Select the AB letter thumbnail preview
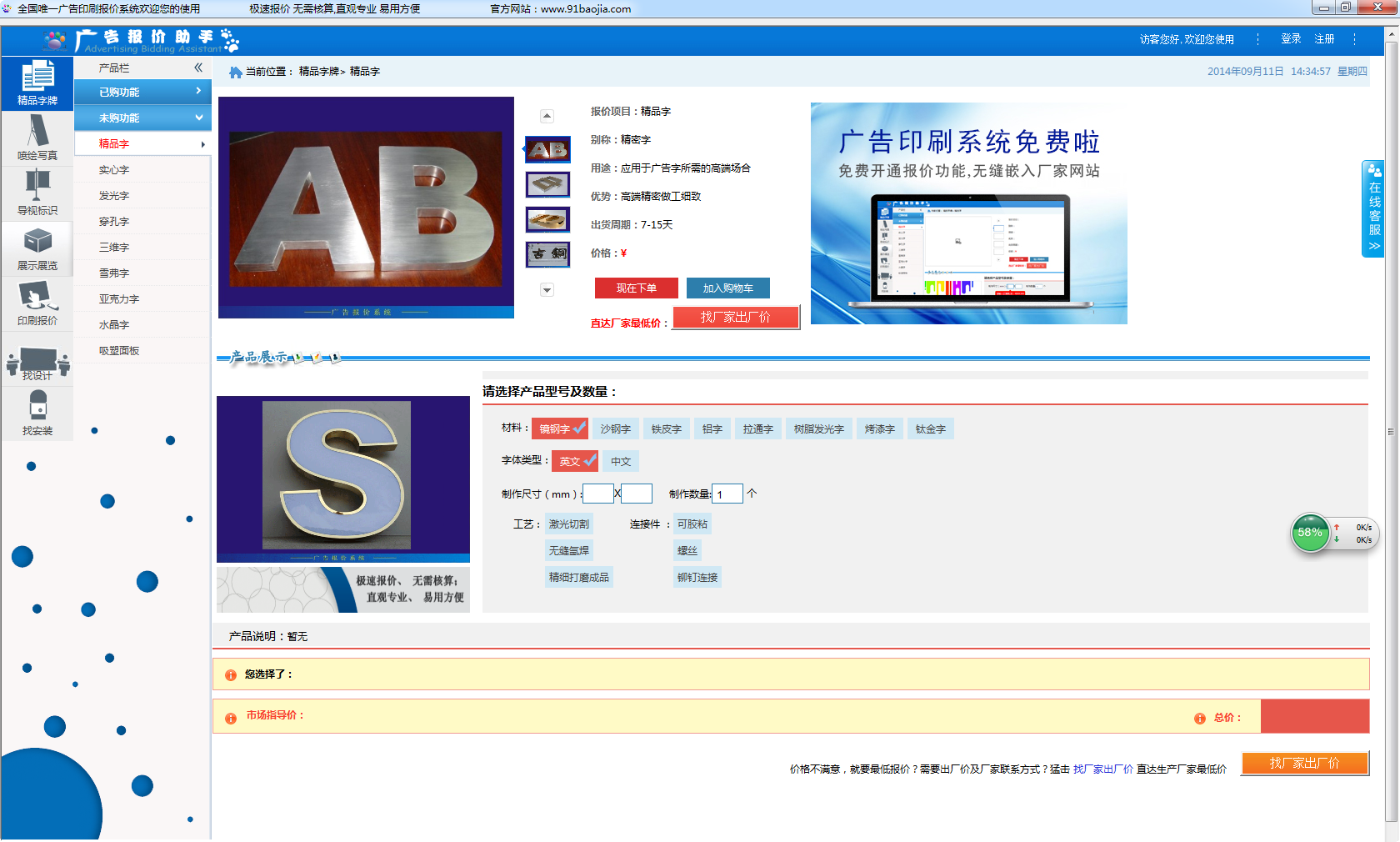1400x842 pixels. pos(547,150)
